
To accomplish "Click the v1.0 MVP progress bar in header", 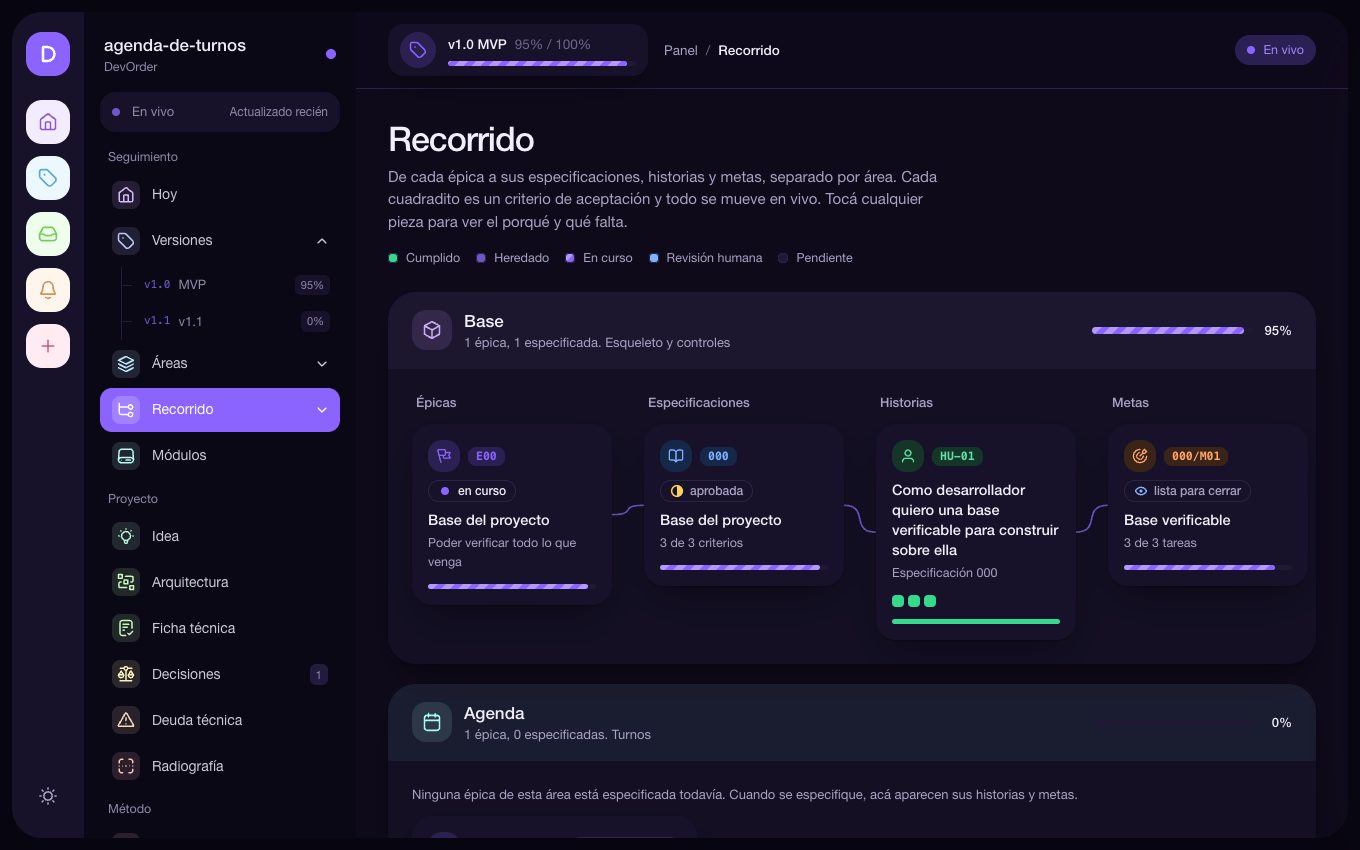I will click(540, 63).
